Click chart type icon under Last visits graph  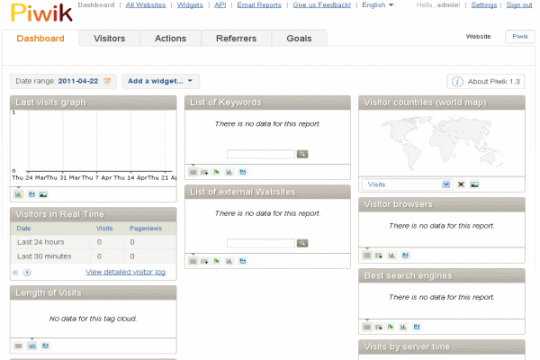pos(18,194)
